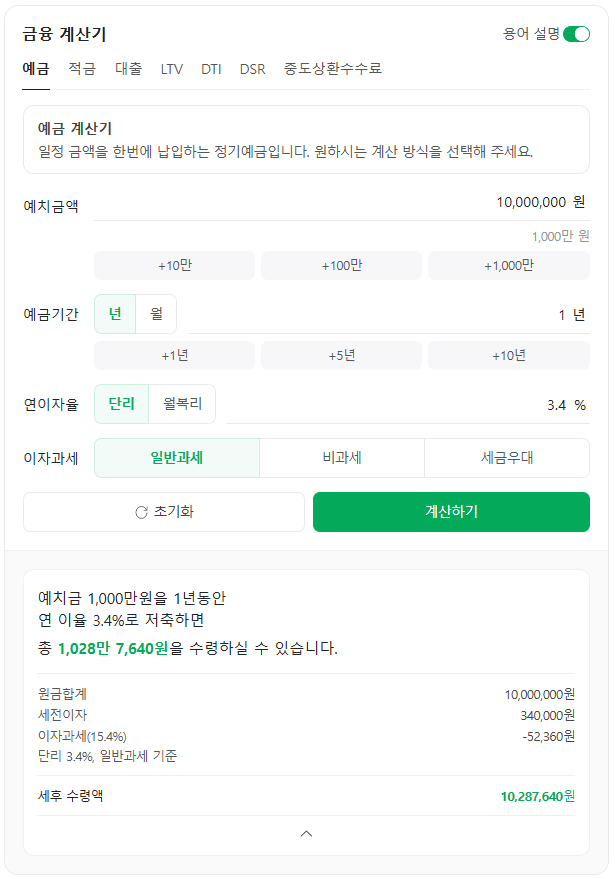Screen dimensions: 615x879
Task: Reset the form with 초기화
Action: [x=163, y=511]
